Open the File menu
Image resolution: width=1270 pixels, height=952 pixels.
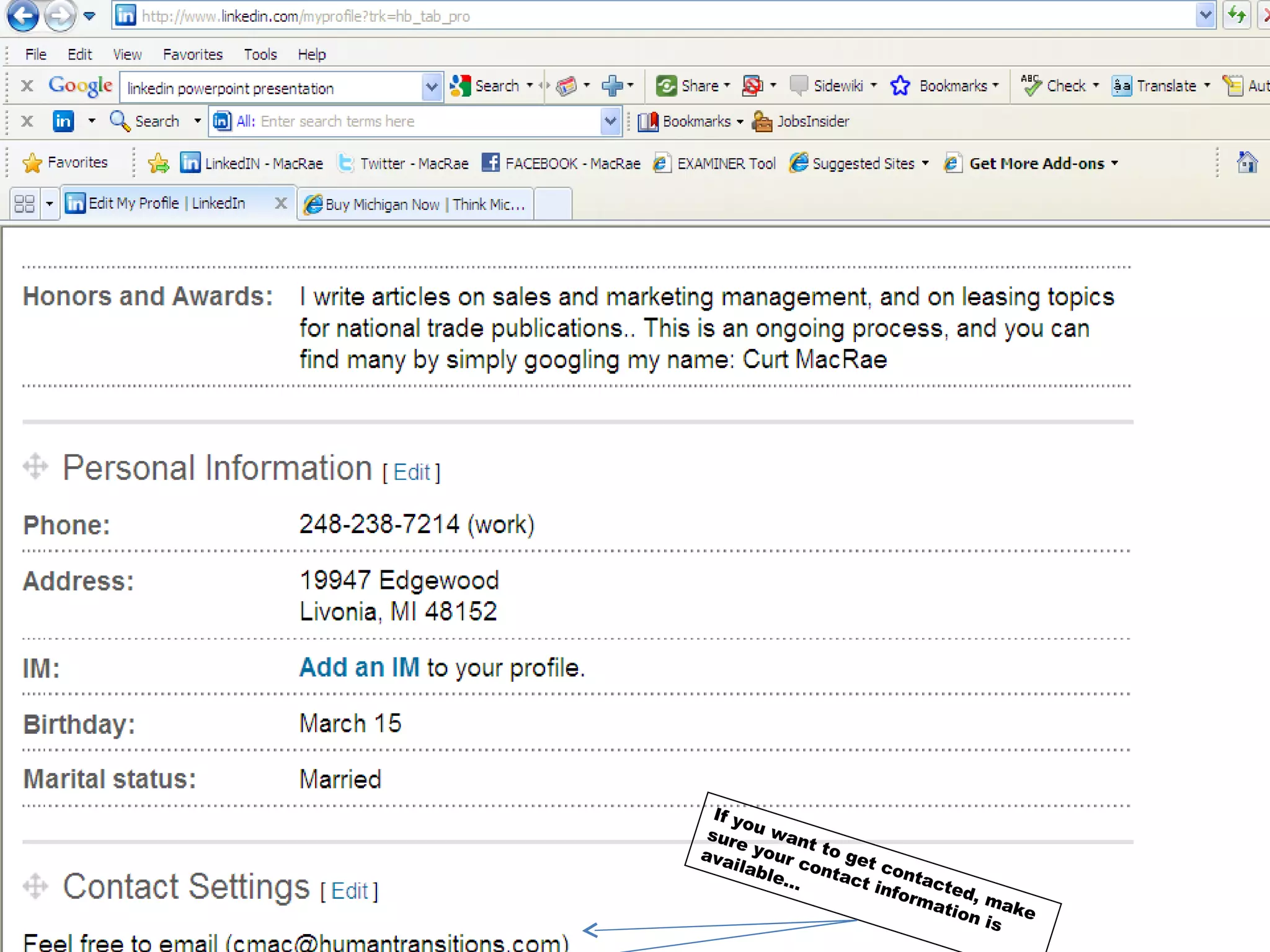tap(36, 55)
